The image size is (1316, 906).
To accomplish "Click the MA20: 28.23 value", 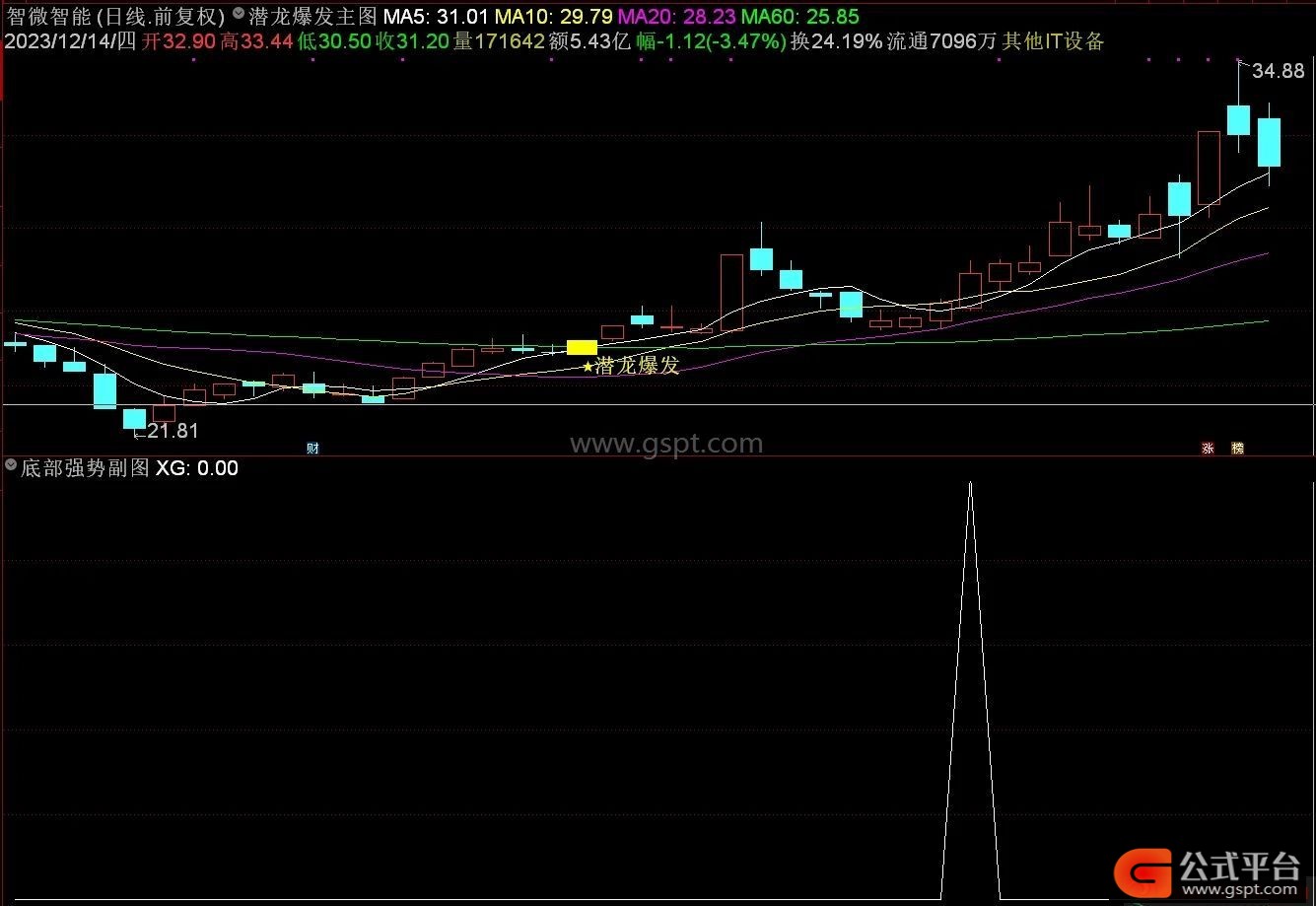I will coord(676,17).
